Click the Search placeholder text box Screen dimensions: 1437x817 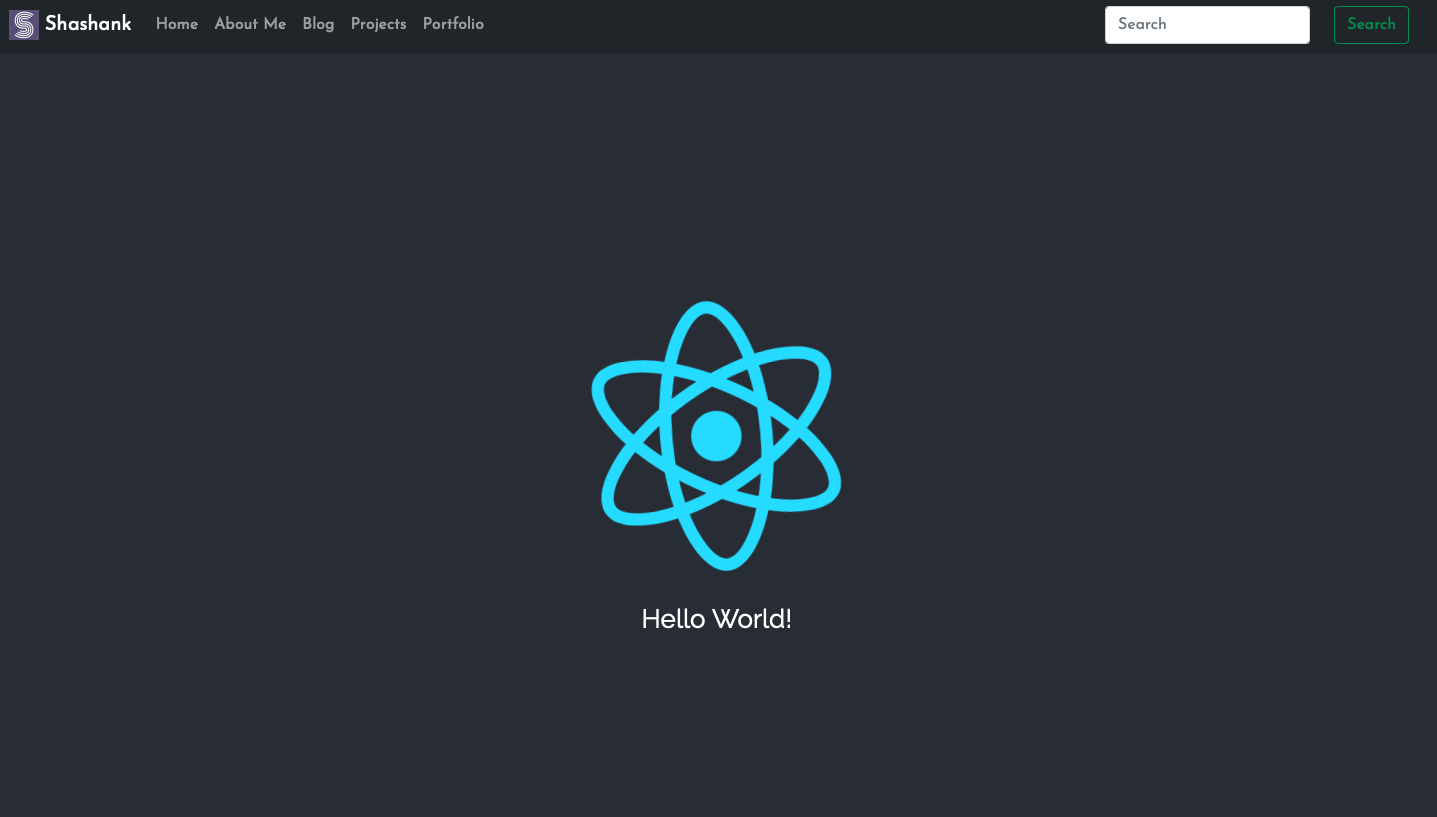point(1206,24)
